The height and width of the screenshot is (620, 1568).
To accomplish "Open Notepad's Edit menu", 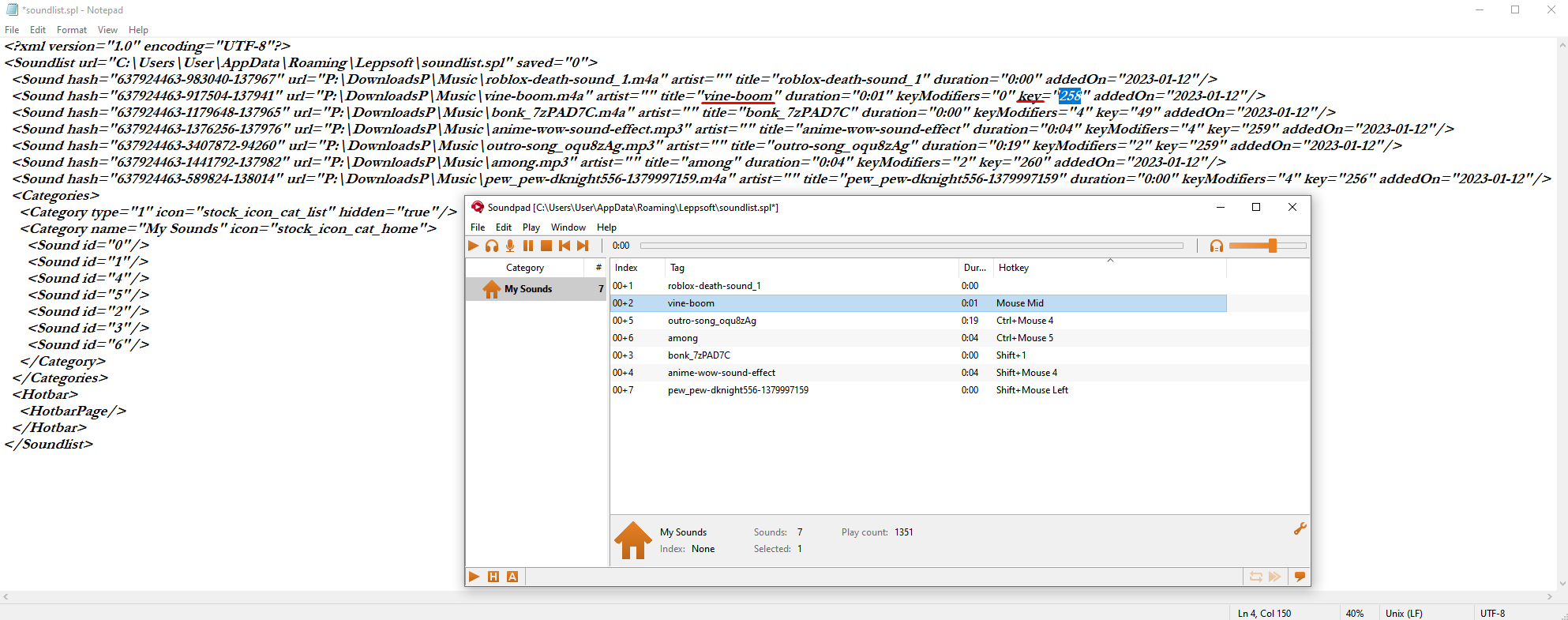I will [38, 30].
